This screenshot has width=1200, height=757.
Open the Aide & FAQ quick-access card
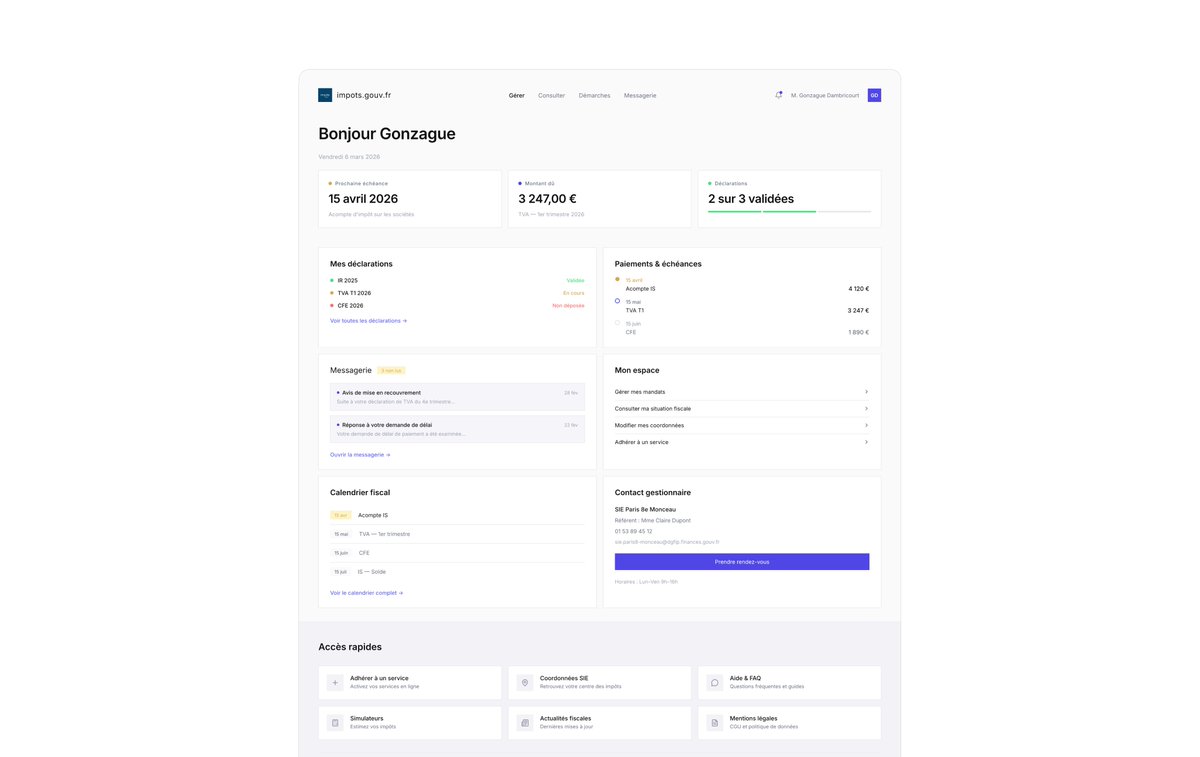789,683
